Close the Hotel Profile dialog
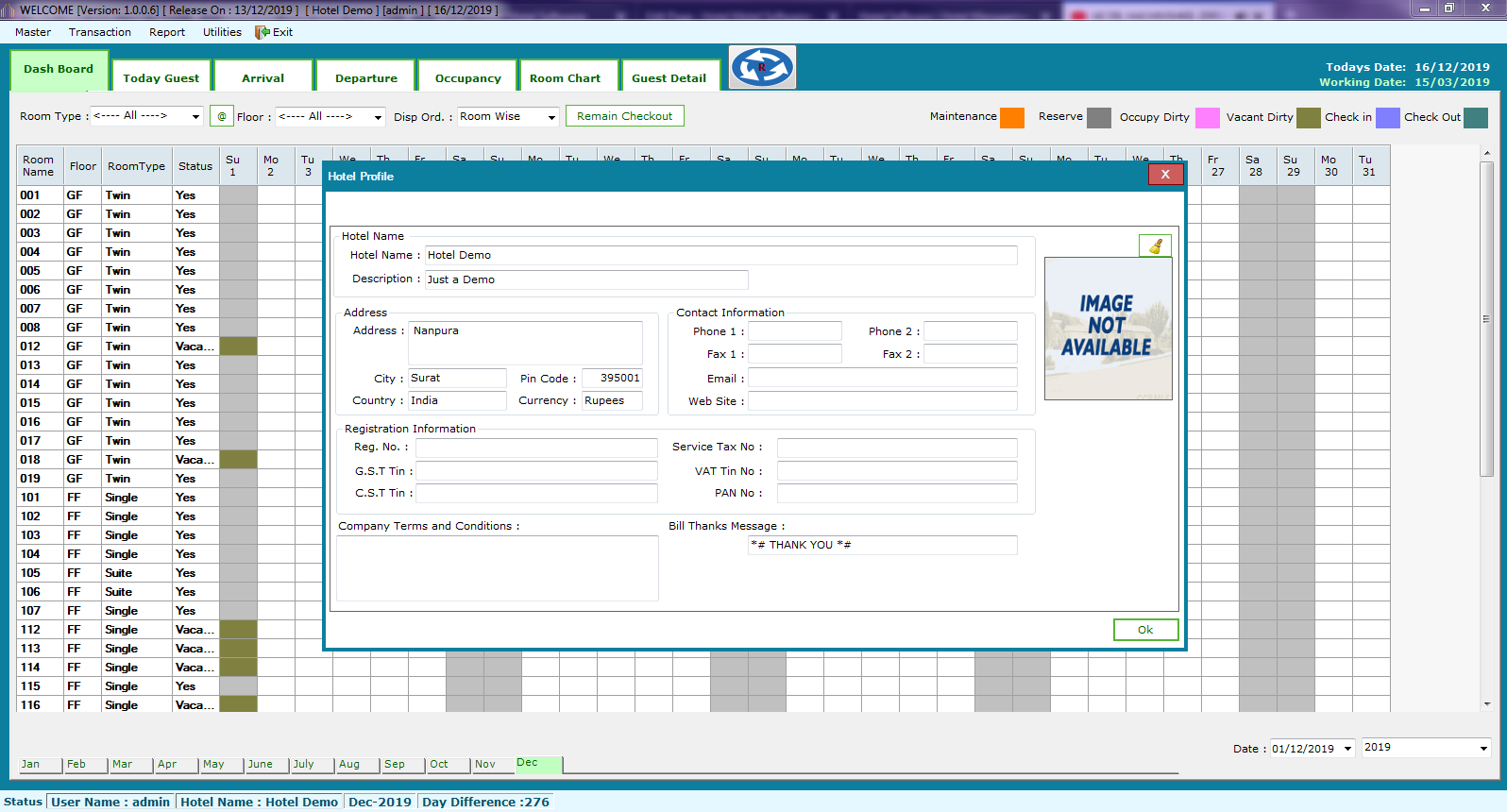Image resolution: width=1507 pixels, height=812 pixels. point(1164,175)
